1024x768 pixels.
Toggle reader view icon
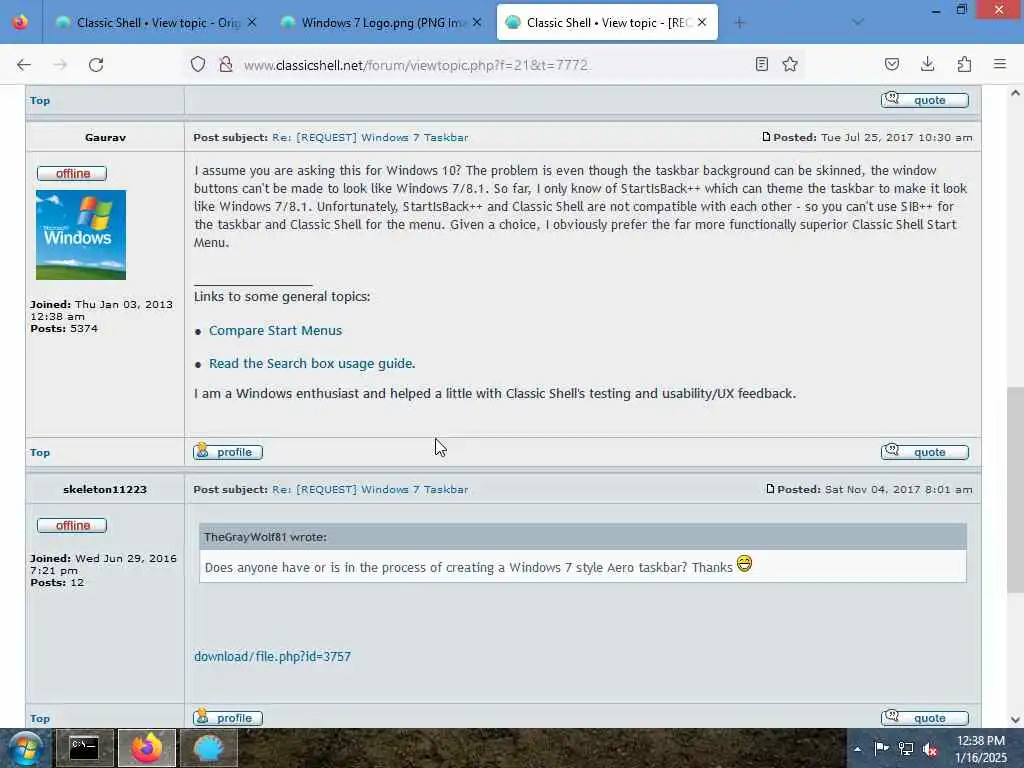761,64
